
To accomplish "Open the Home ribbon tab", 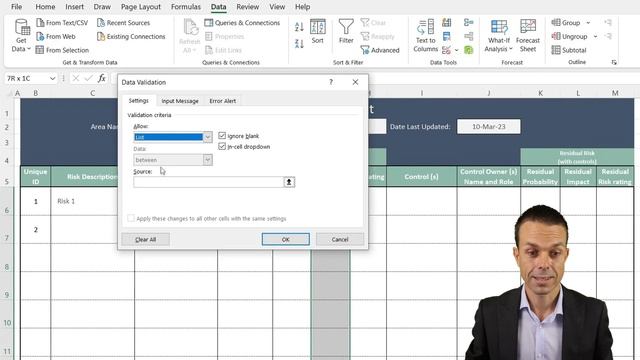I will 45,7.
